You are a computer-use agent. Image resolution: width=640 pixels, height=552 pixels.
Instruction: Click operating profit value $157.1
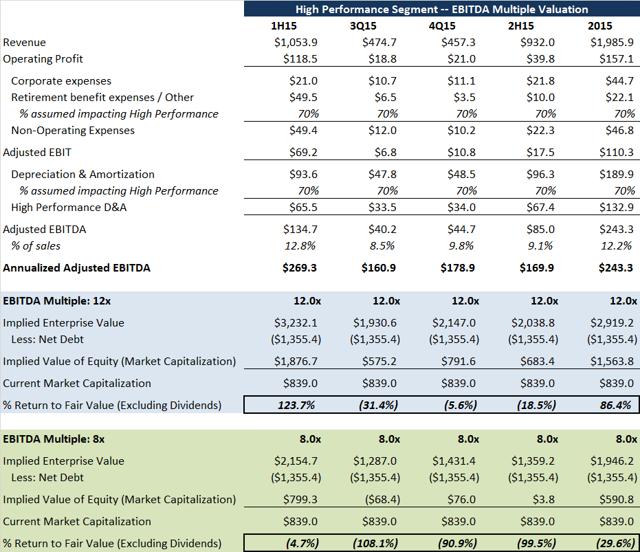coord(617,59)
